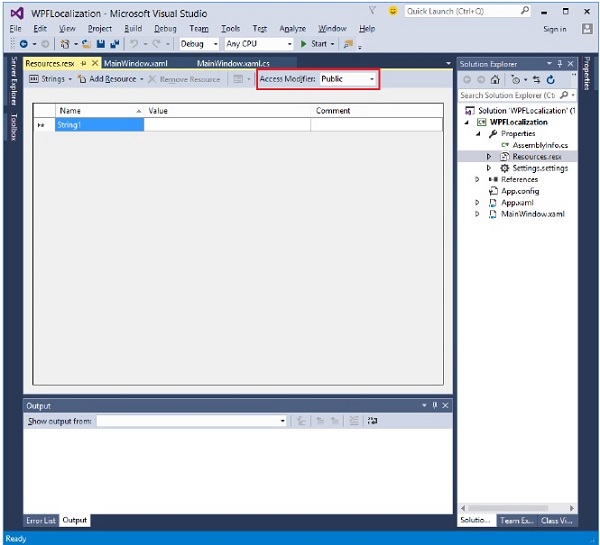Click the Auto Hide pin in Output panel
The width and height of the screenshot is (600, 545).
(435, 405)
